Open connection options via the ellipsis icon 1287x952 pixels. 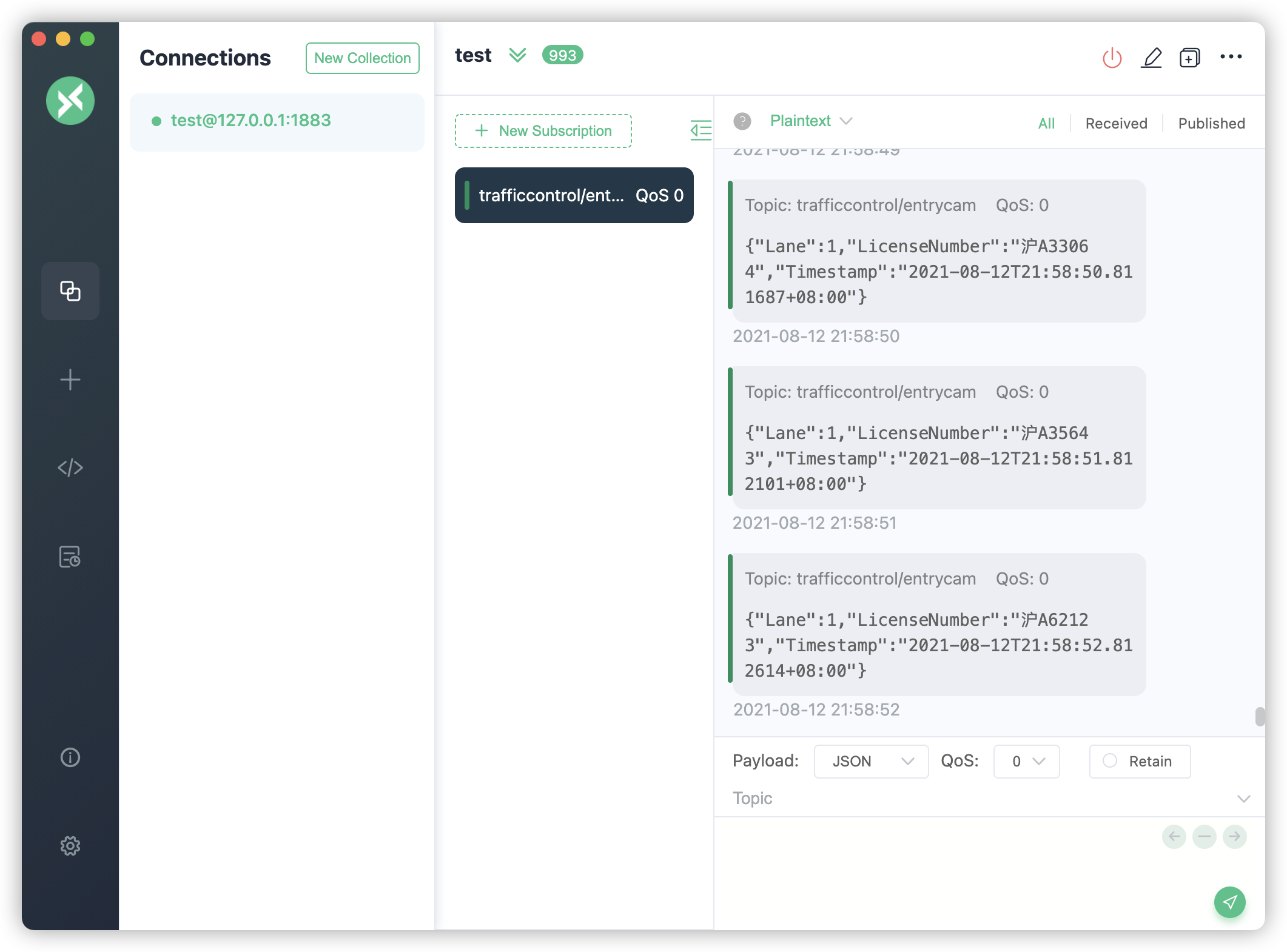coord(1231,57)
